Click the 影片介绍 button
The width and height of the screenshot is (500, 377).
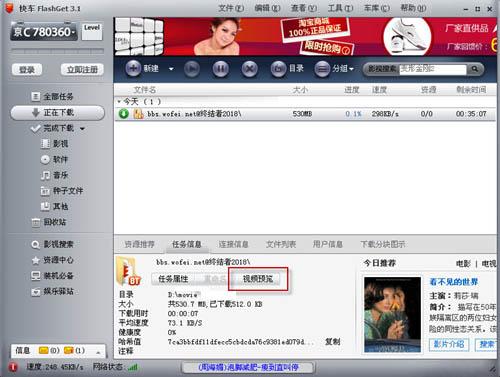(x=449, y=344)
